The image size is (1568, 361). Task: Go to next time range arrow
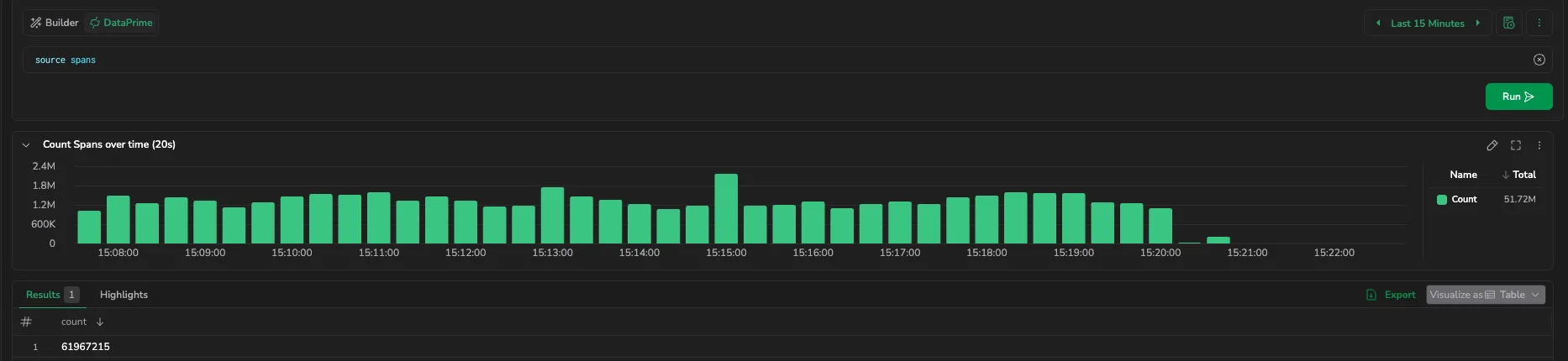coord(1477,23)
